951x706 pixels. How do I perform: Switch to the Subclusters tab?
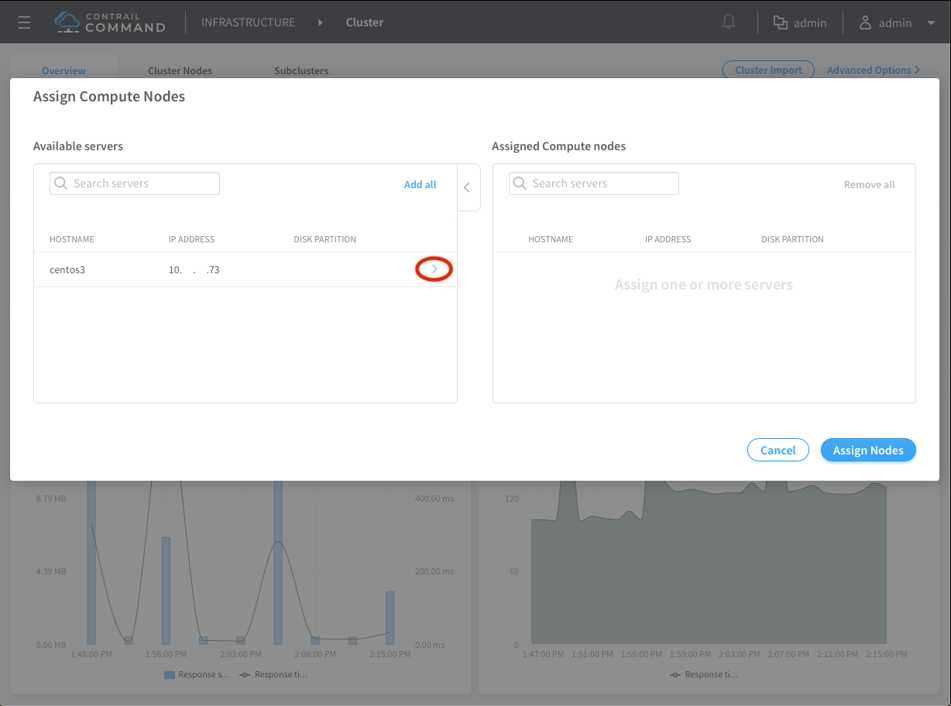pos(301,71)
